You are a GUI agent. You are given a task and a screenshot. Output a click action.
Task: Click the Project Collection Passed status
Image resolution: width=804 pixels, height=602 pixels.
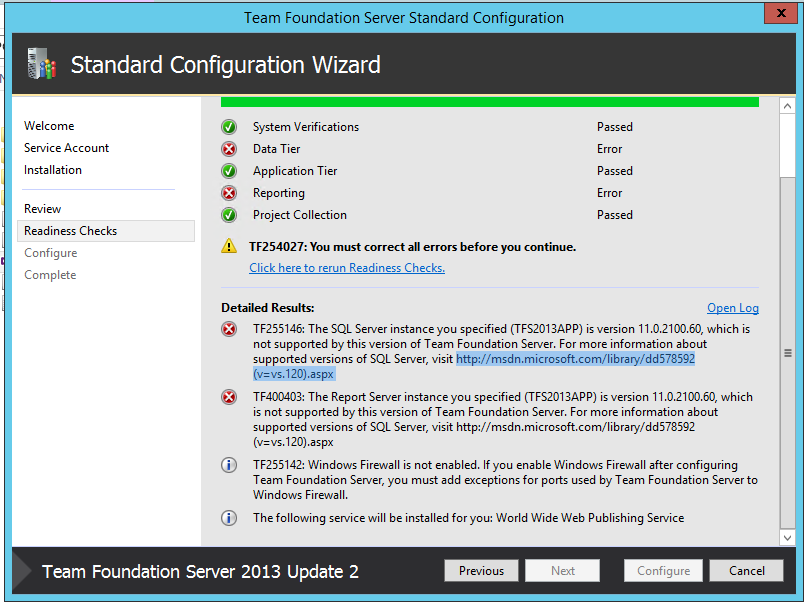pos(614,215)
